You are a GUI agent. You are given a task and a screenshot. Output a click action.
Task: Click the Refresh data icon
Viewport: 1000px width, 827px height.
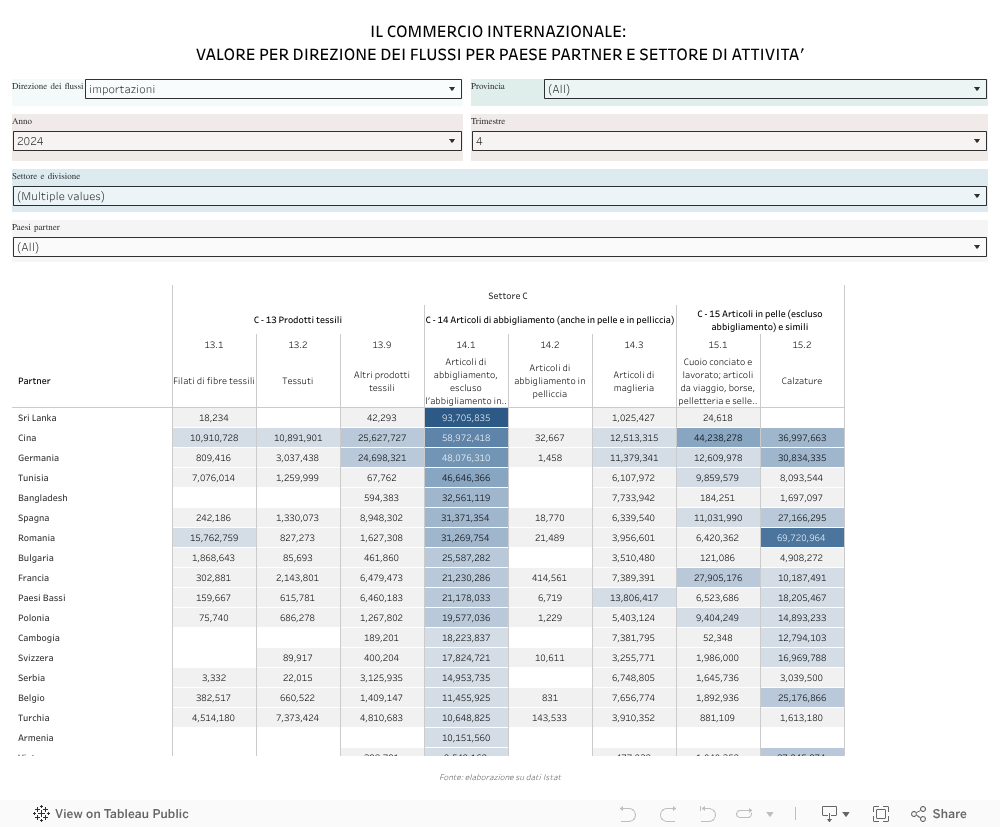coord(747,814)
